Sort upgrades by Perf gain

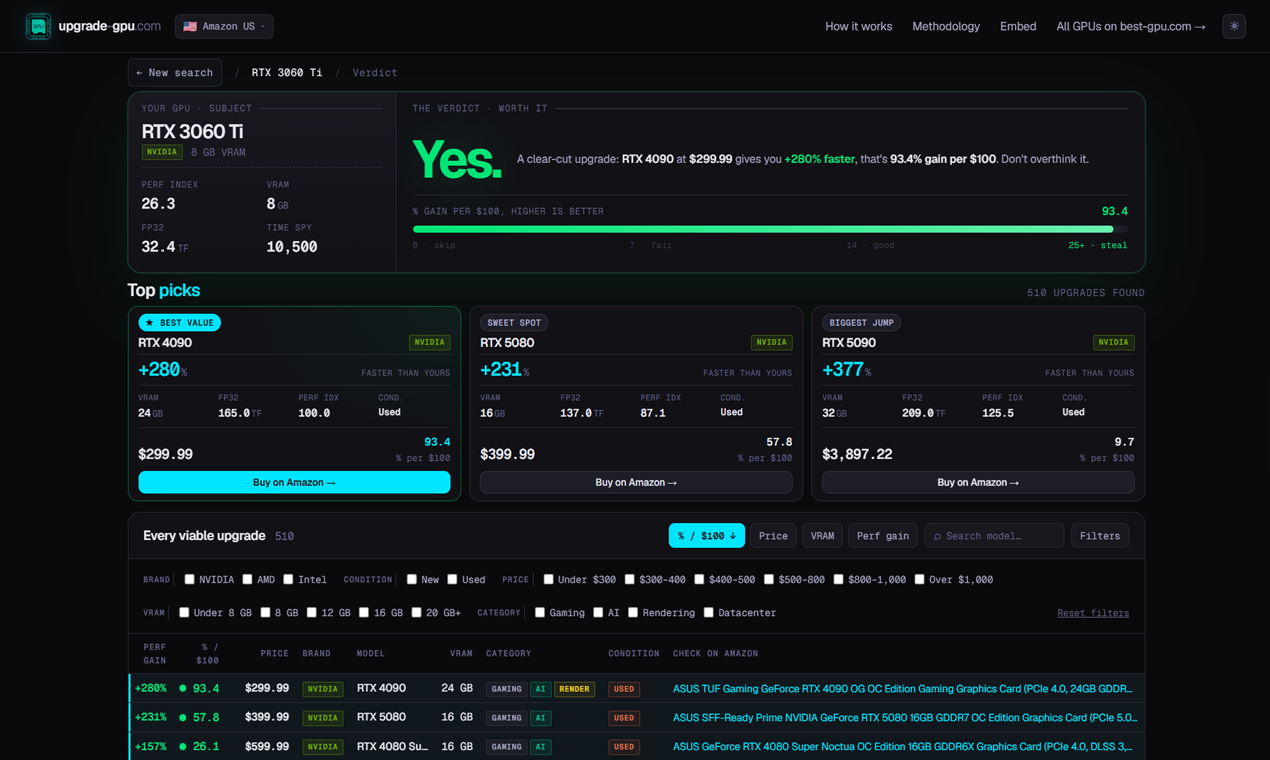[883, 536]
